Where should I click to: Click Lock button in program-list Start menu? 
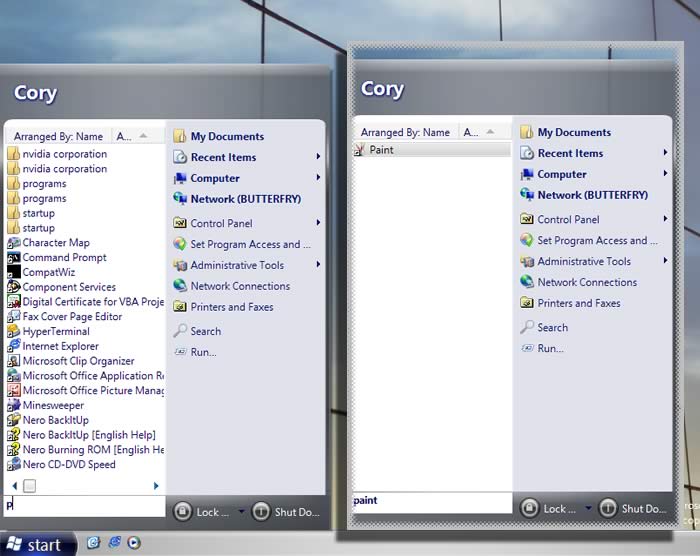[201, 512]
